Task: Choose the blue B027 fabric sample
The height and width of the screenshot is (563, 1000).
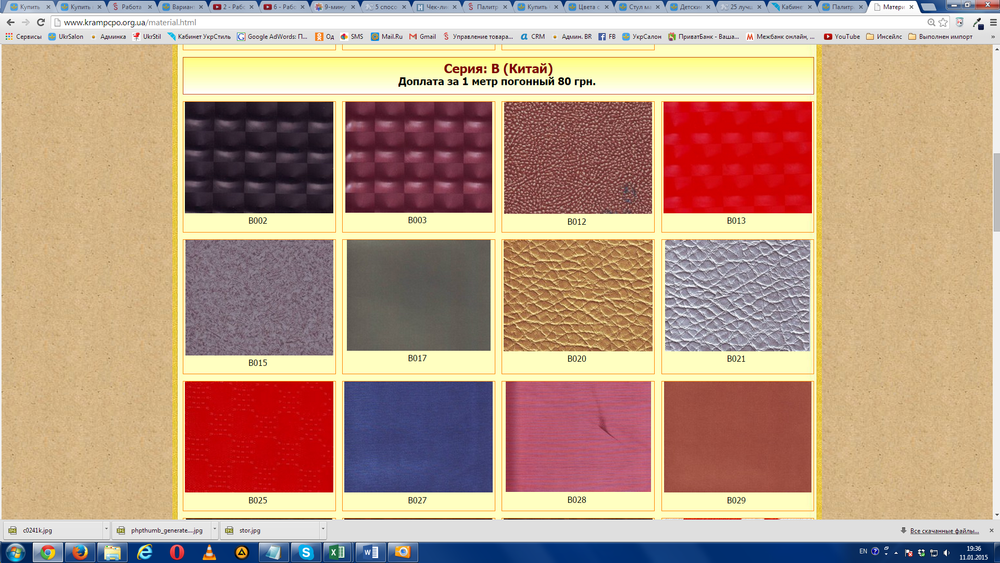Action: tap(418, 436)
